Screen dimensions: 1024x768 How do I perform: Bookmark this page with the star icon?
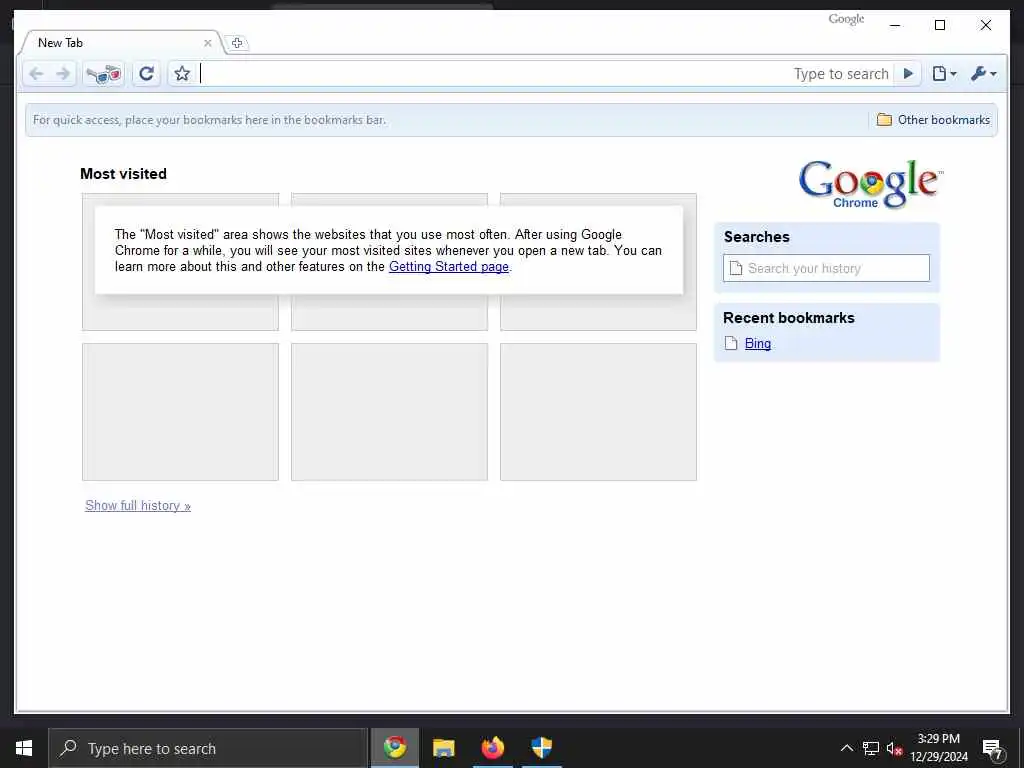tap(182, 74)
